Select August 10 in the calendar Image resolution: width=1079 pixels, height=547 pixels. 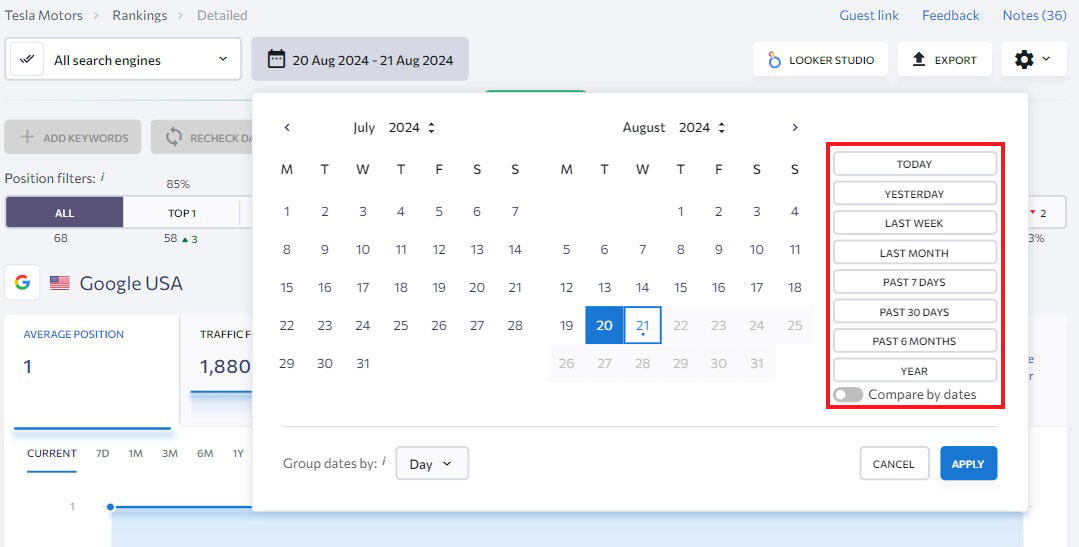click(757, 250)
